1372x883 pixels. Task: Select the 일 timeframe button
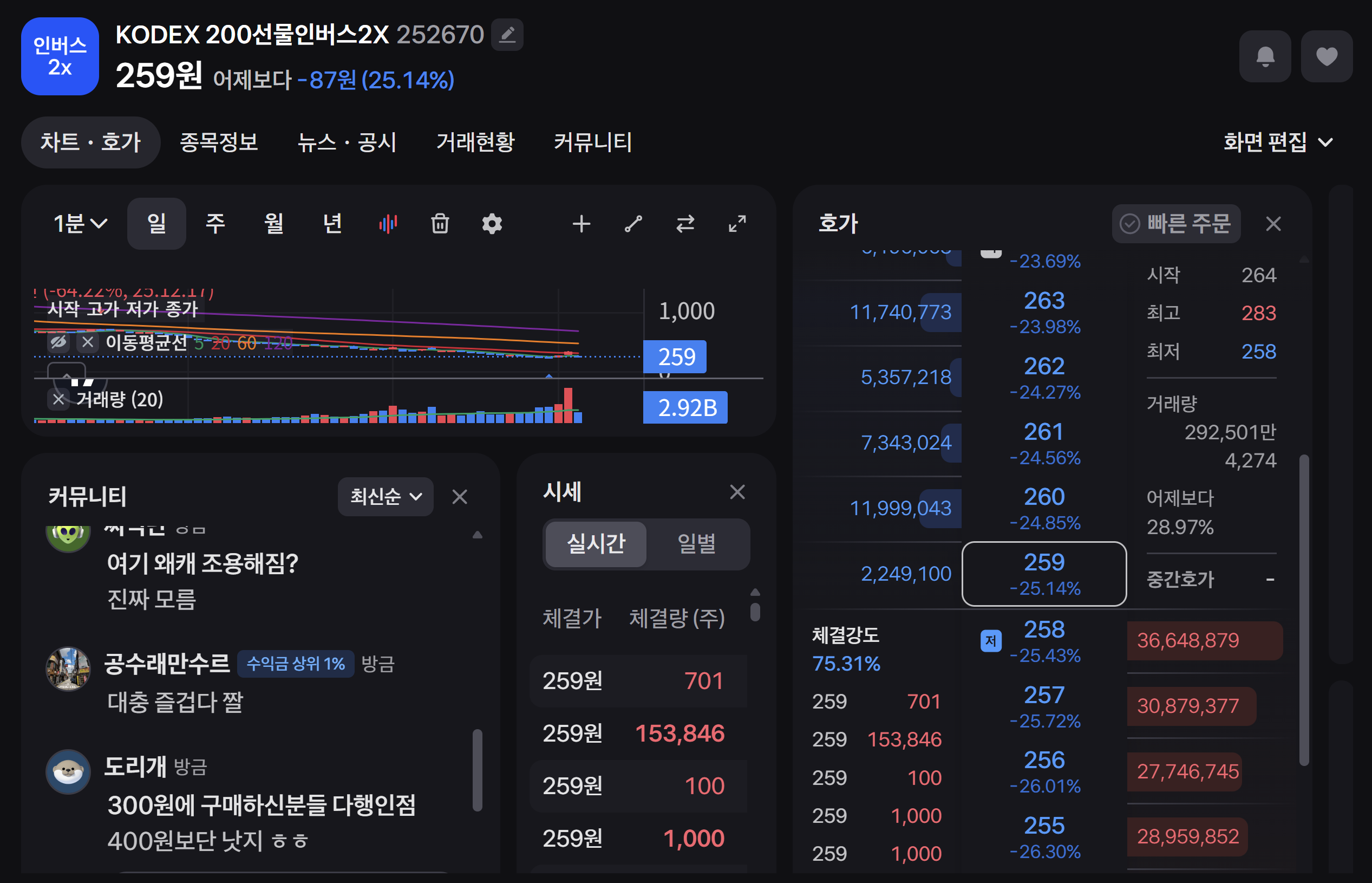pyautogui.click(x=156, y=224)
